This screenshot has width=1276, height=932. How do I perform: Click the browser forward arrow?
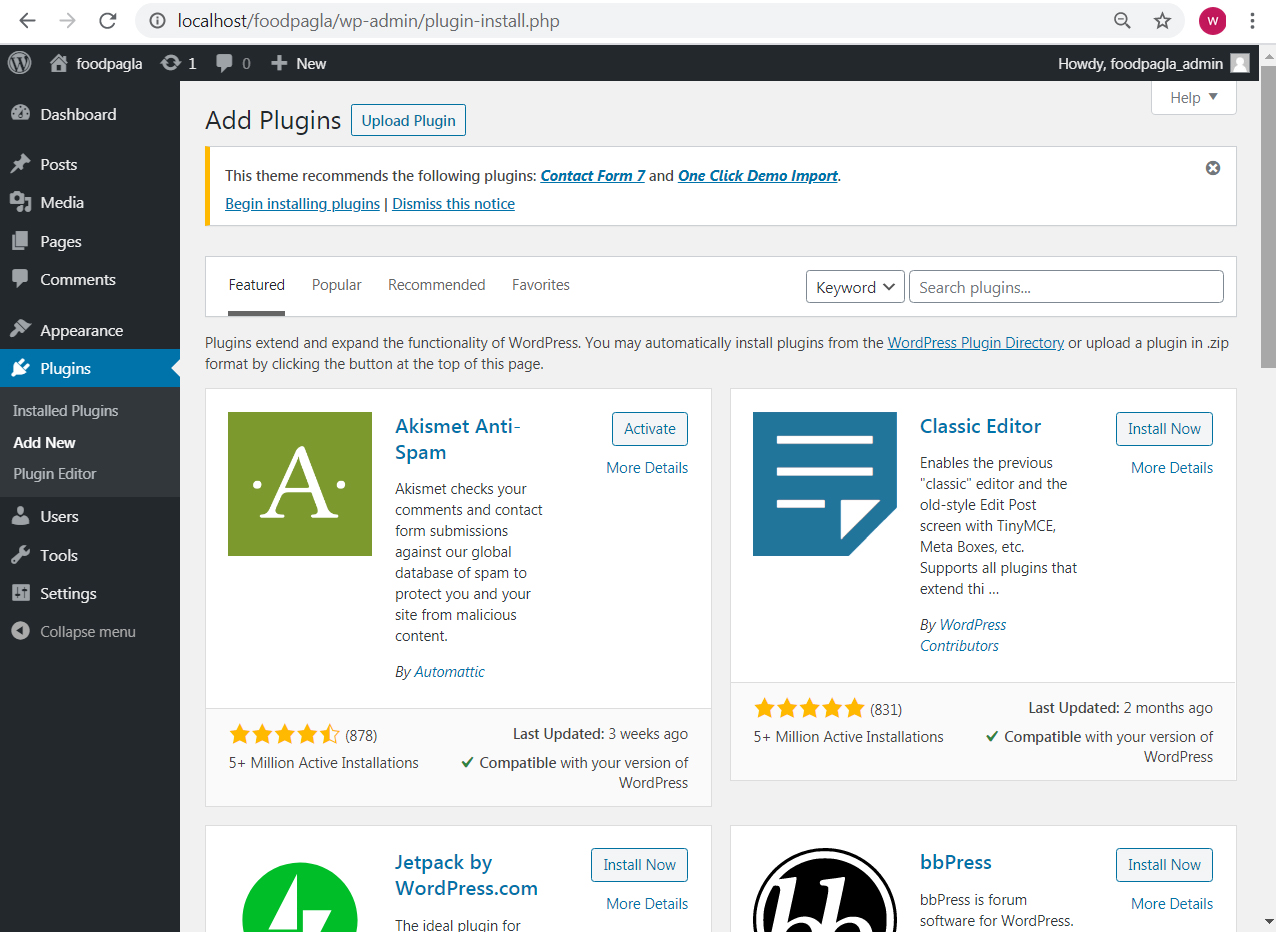[67, 20]
